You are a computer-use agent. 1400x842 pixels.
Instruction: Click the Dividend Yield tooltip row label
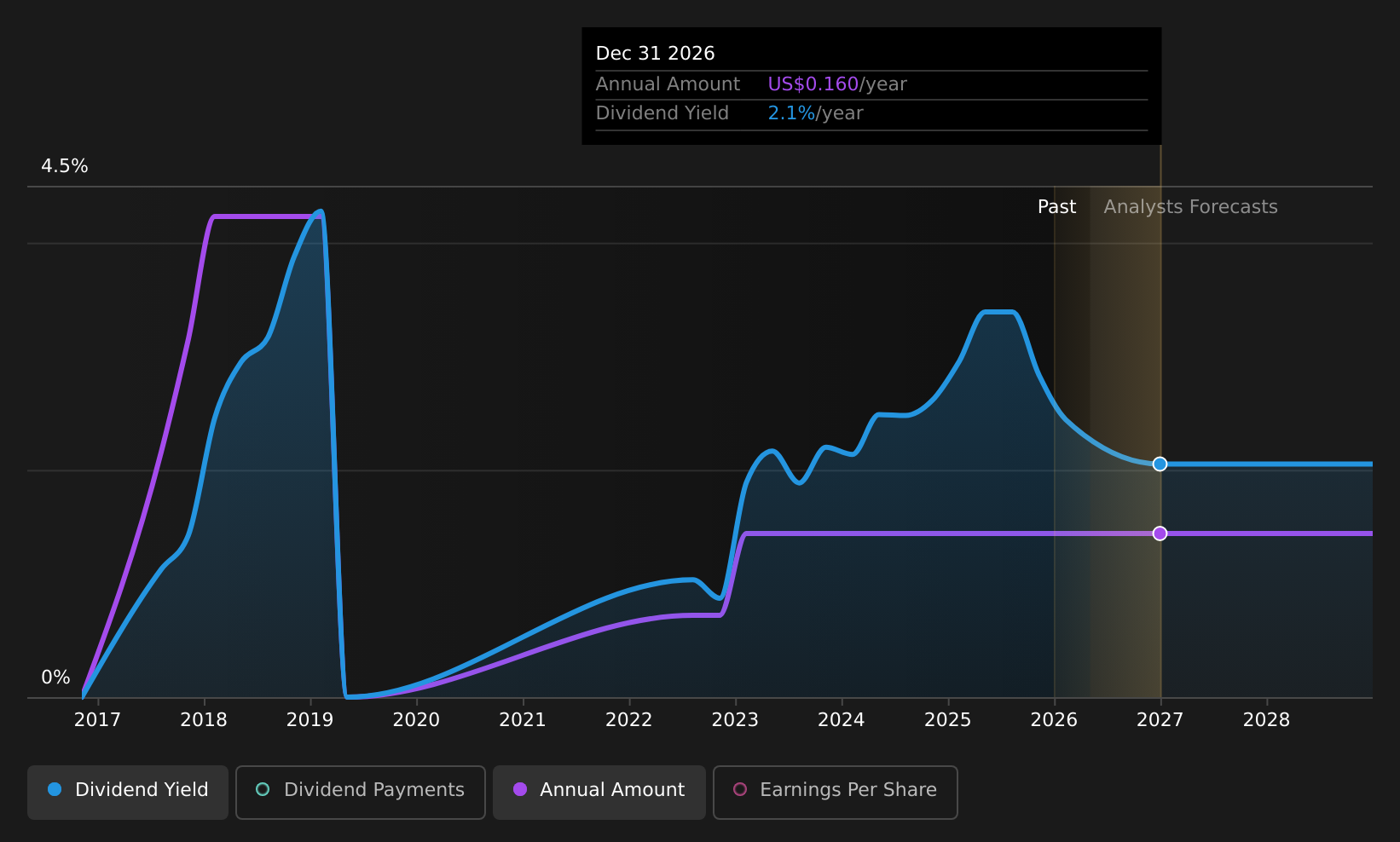tap(662, 113)
